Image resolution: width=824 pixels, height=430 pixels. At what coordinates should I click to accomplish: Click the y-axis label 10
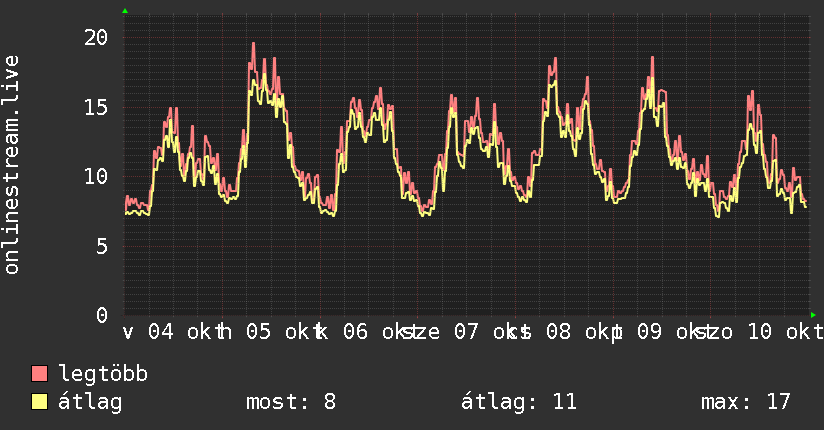click(96, 176)
